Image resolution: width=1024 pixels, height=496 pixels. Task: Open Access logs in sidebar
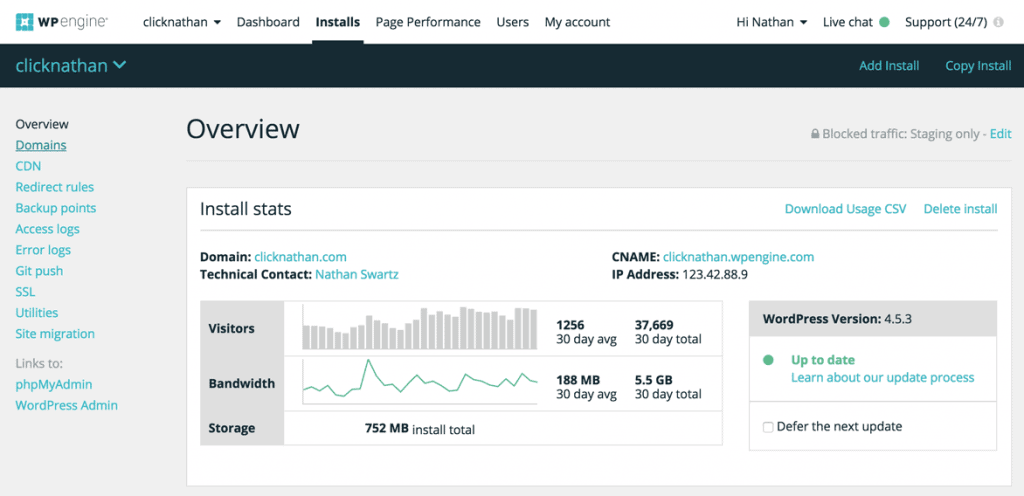pyautogui.click(x=48, y=229)
